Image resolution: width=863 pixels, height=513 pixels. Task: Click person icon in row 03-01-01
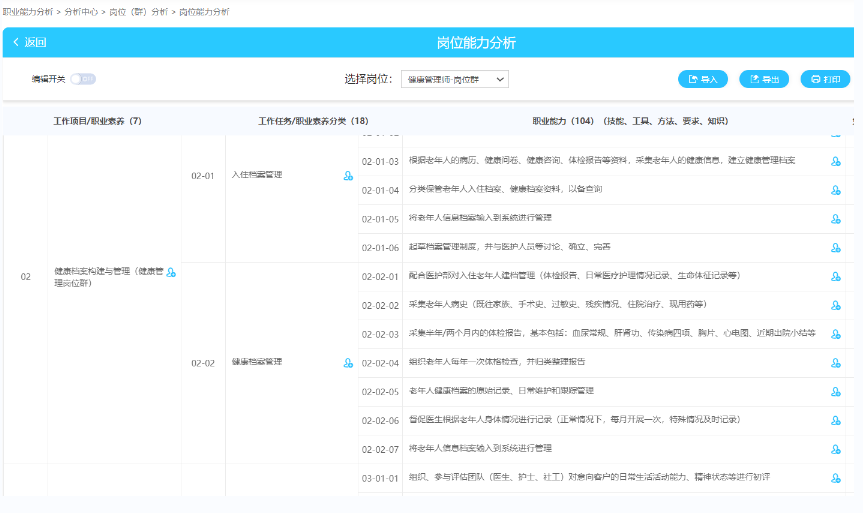click(x=835, y=478)
